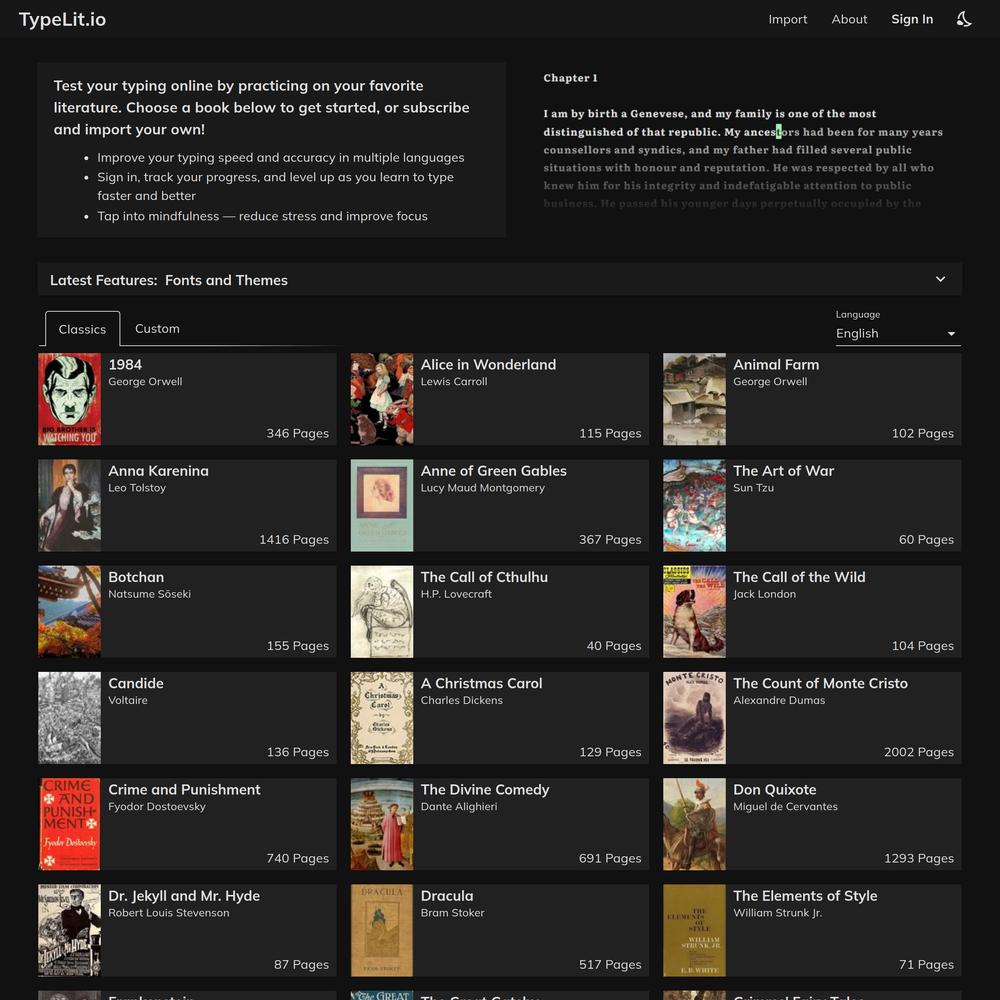
Task: Open The Call of the Wild cover
Action: [695, 612]
